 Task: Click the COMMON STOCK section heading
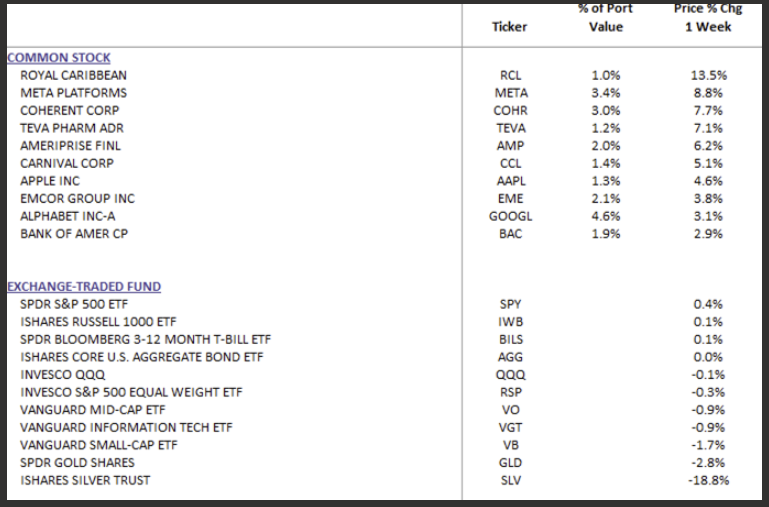[59, 58]
